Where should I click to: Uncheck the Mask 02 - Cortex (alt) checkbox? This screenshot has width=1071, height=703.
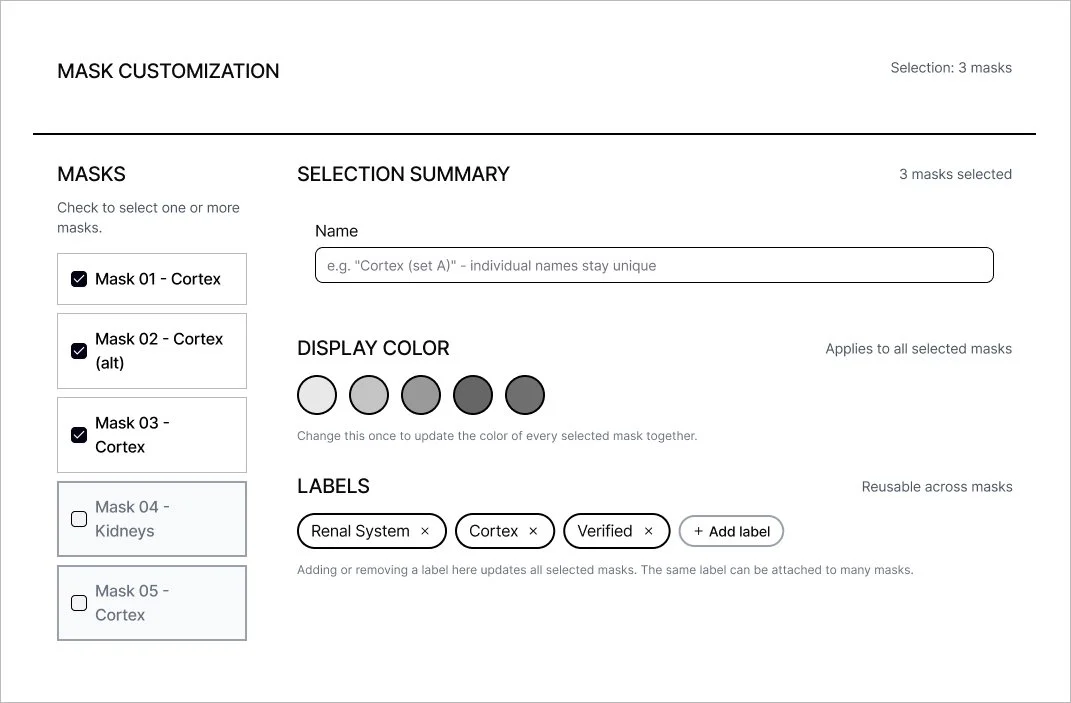tap(79, 351)
